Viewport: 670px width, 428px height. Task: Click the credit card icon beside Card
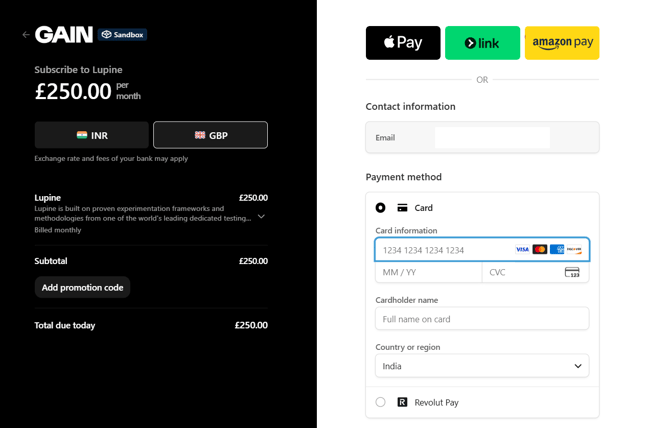(x=402, y=208)
